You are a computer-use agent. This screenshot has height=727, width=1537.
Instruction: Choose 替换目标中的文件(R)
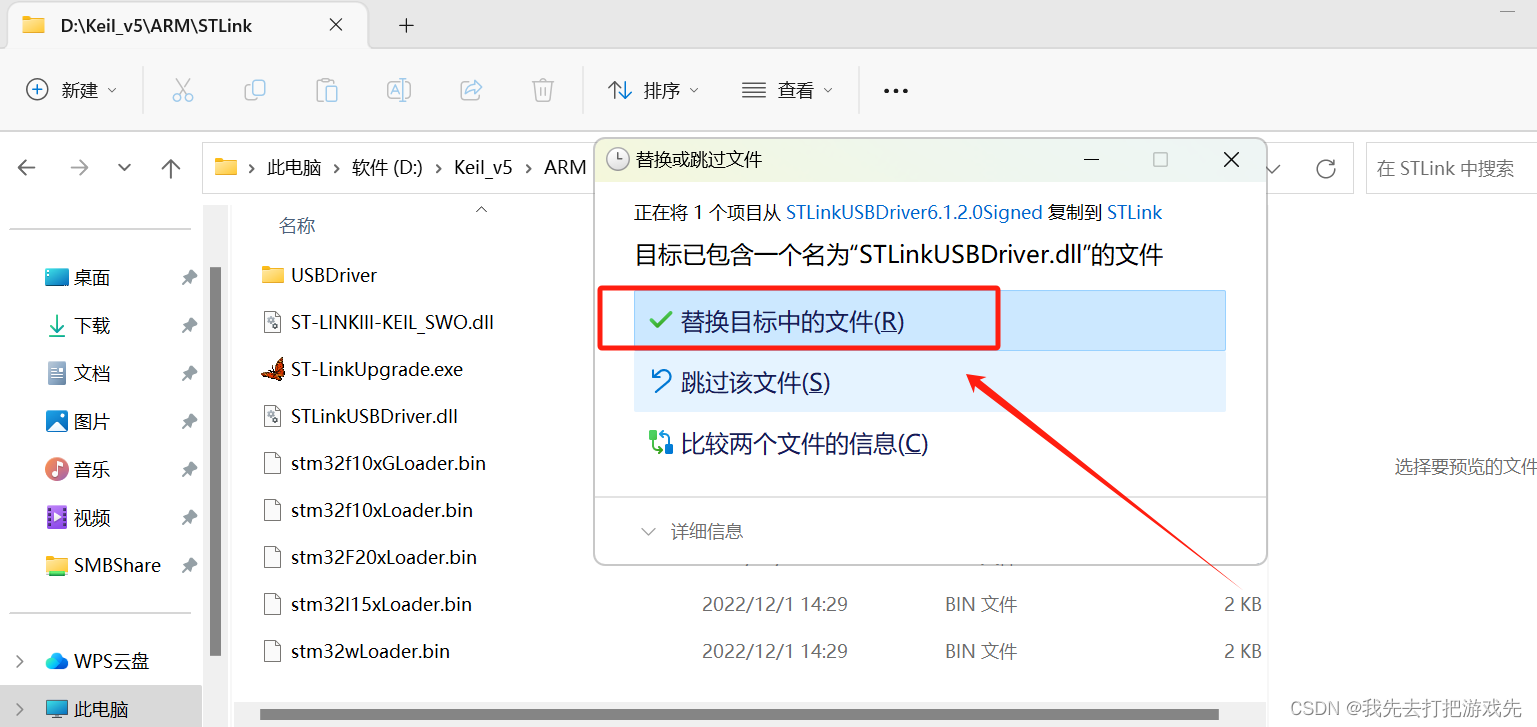point(930,321)
